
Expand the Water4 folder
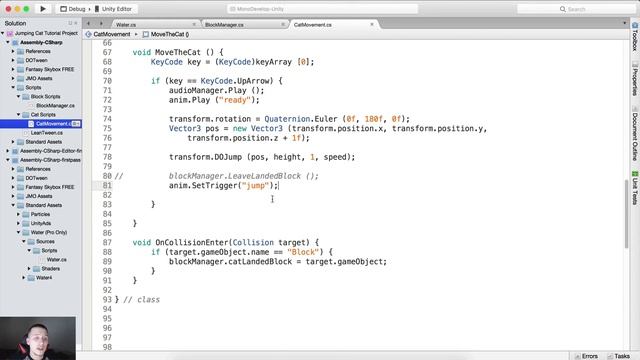[x=24, y=278]
